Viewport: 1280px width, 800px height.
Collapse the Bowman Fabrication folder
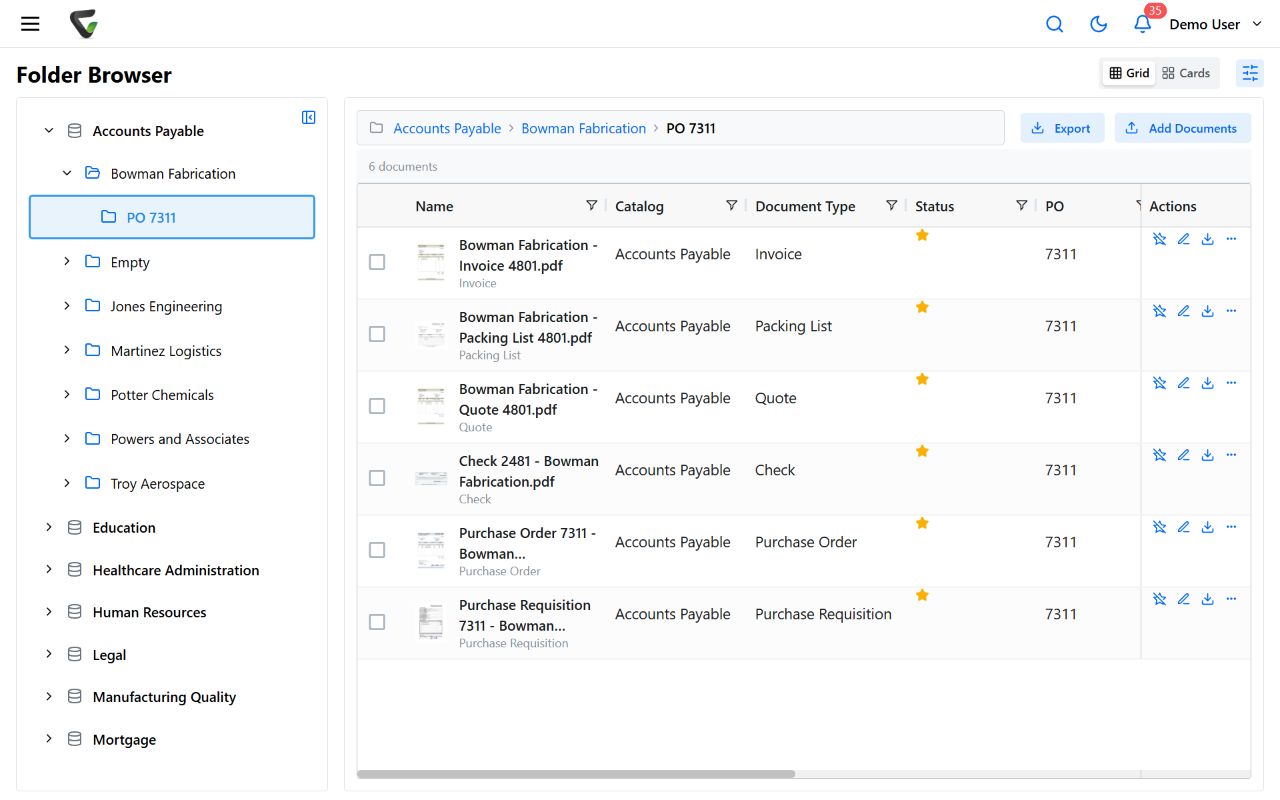pyautogui.click(x=67, y=173)
